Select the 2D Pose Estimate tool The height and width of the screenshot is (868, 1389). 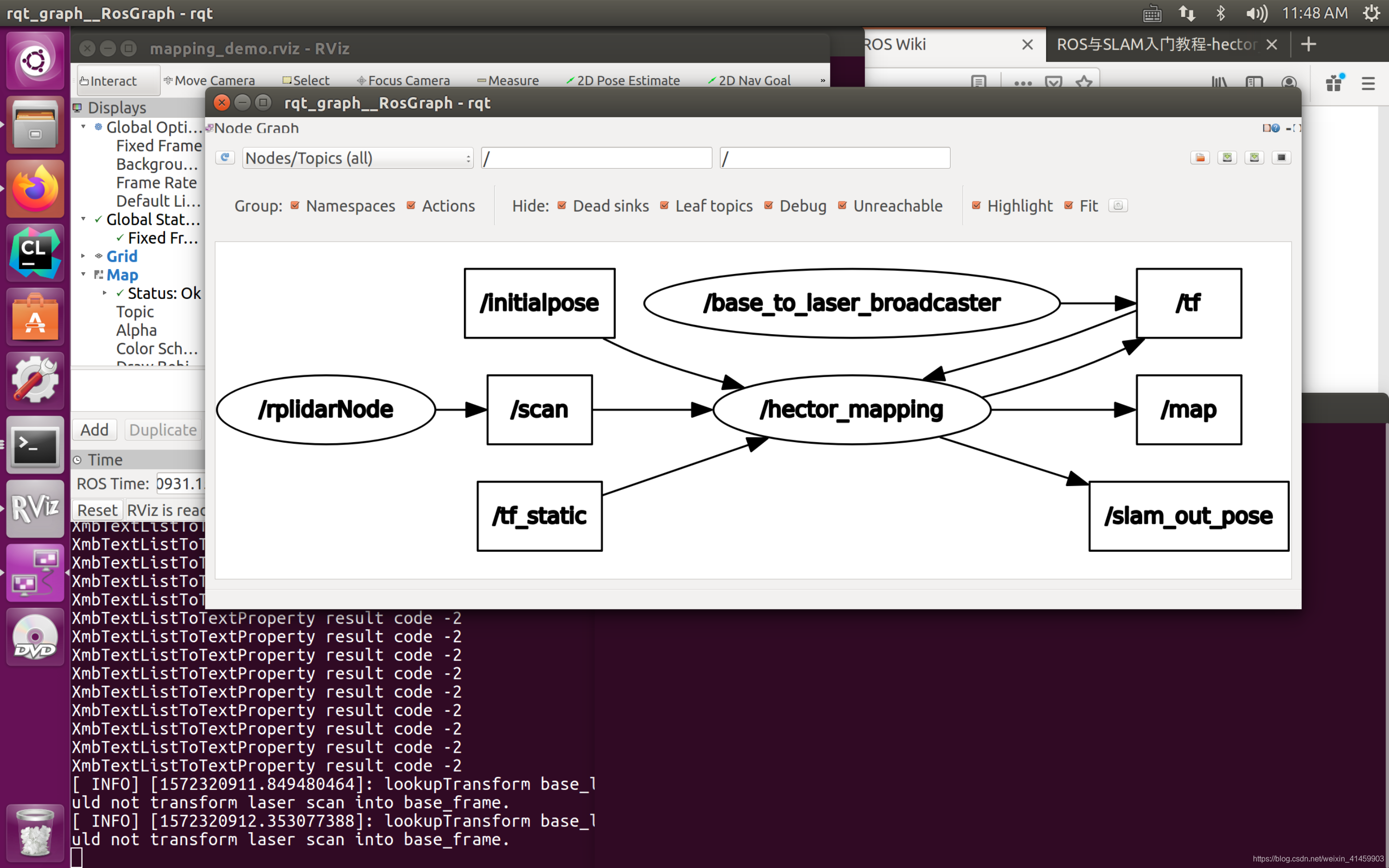[623, 81]
